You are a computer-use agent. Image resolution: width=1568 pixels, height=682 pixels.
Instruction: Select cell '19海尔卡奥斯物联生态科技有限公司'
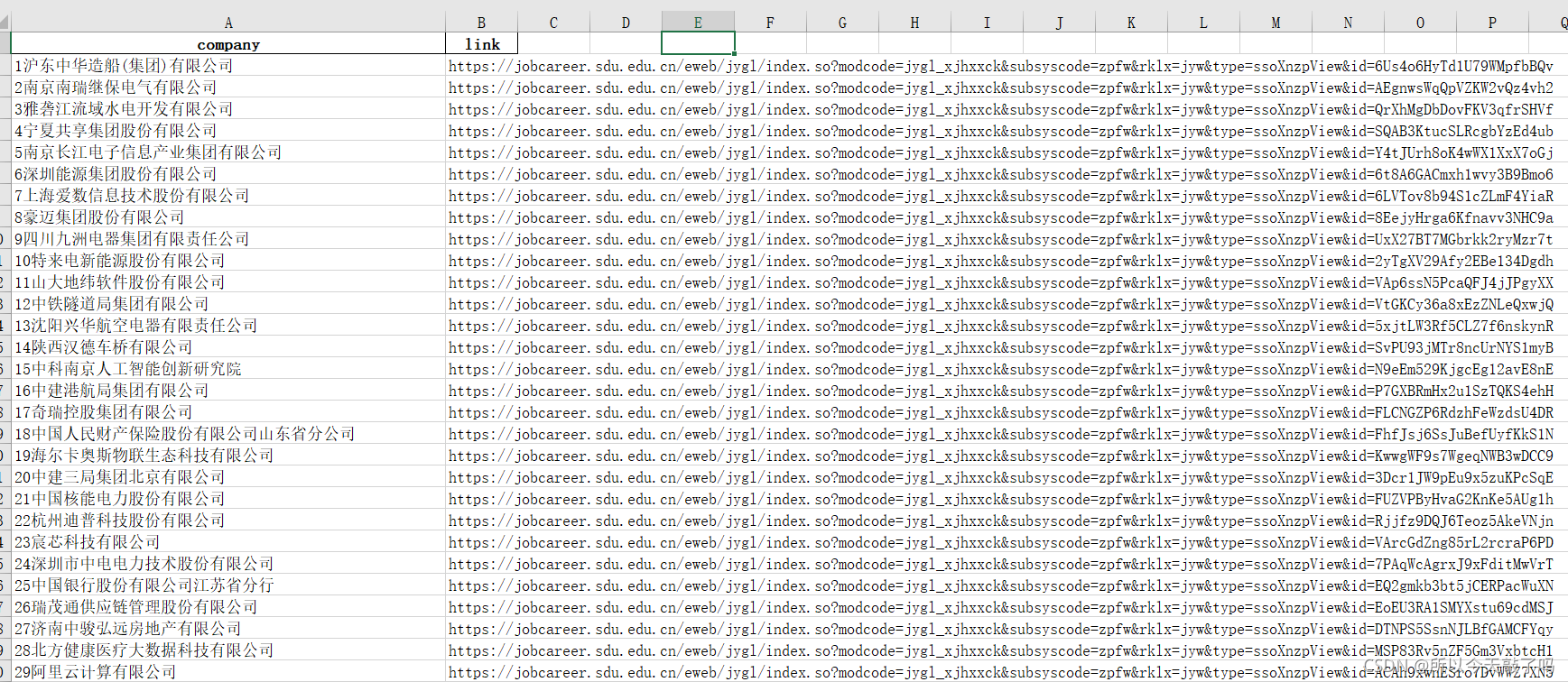[227, 455]
